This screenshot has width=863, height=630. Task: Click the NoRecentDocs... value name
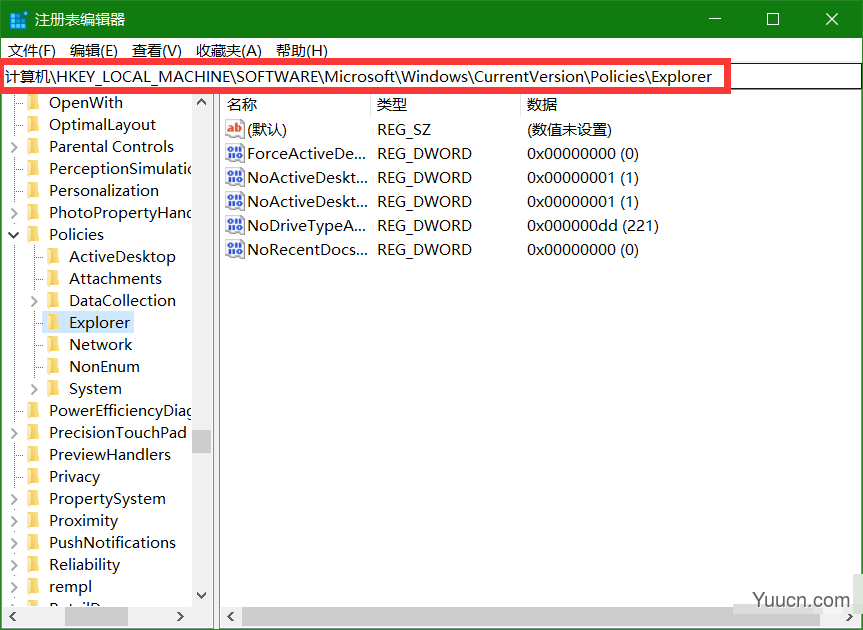click(307, 250)
